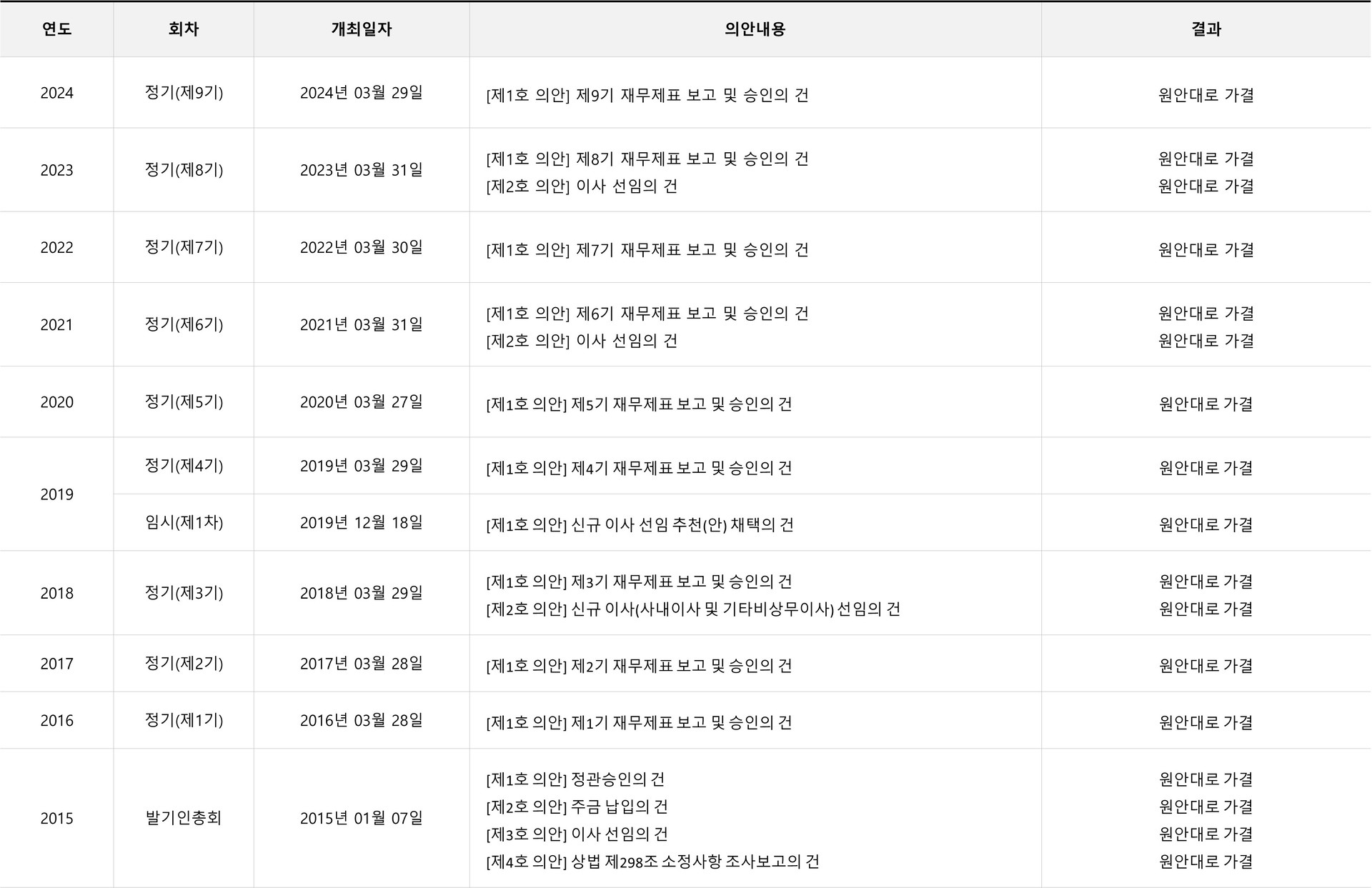Click the 의안내용 column header
This screenshot has width=1372, height=888.
click(755, 29)
